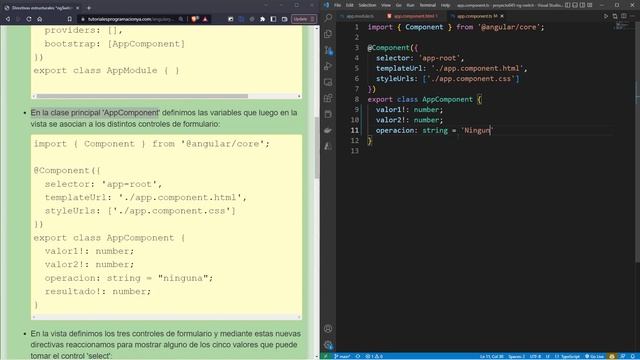This screenshot has width=640, height=360.
Task: Click the main branch in status bar
Action: click(342, 356)
